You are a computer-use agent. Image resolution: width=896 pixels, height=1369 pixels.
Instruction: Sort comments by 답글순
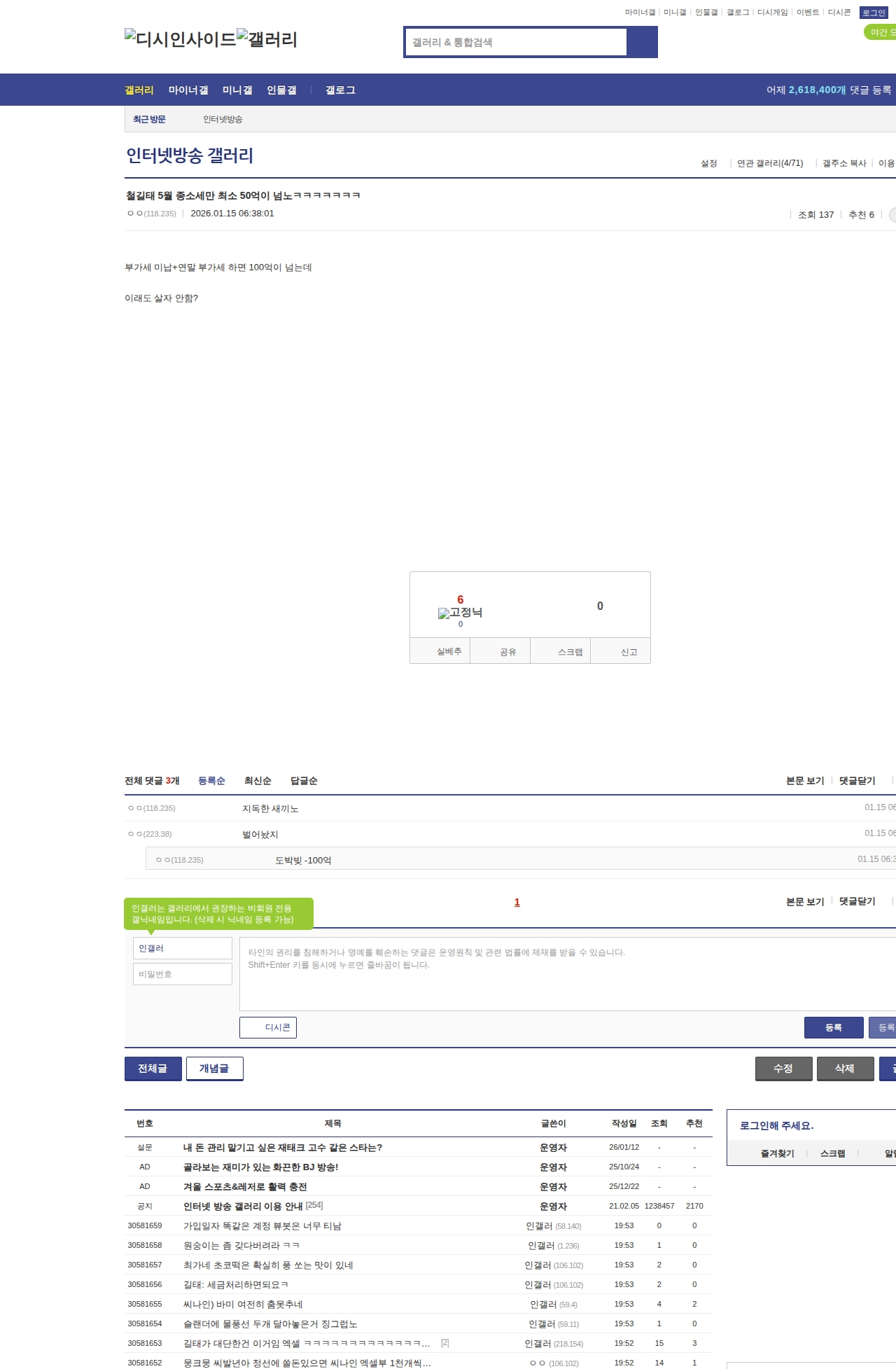(304, 781)
